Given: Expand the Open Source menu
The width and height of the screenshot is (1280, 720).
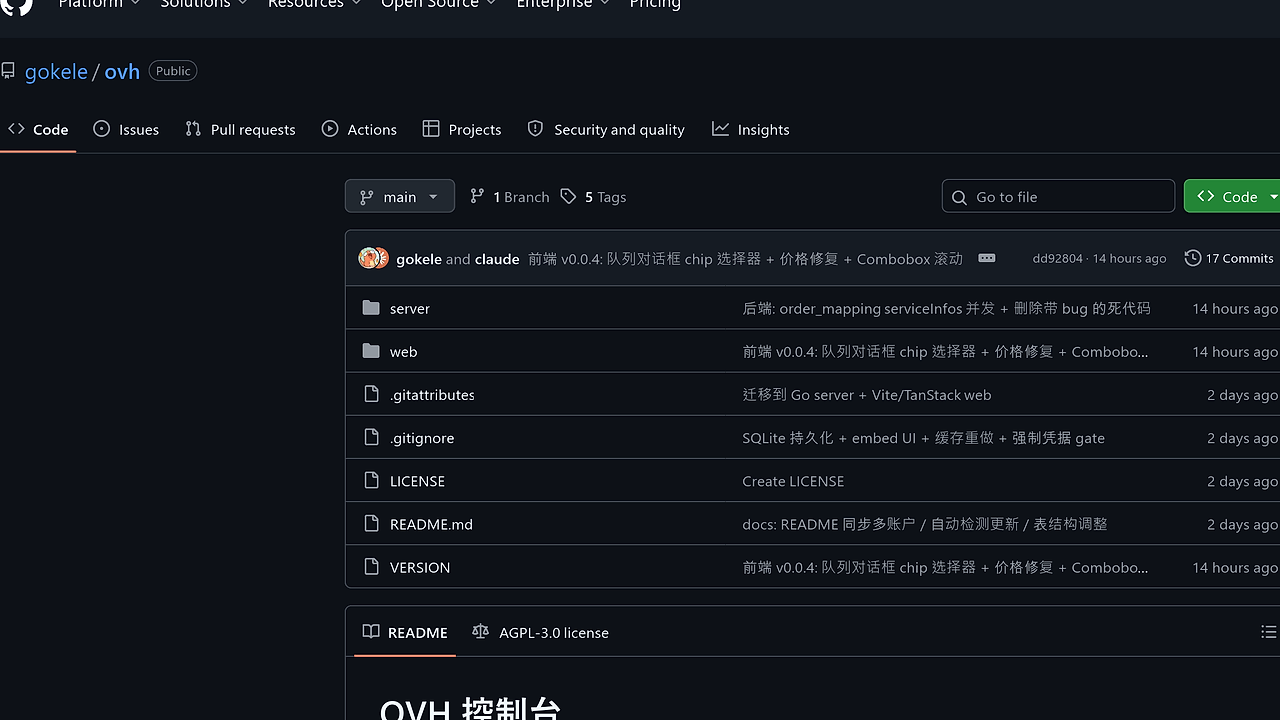Looking at the screenshot, I should point(438,4).
